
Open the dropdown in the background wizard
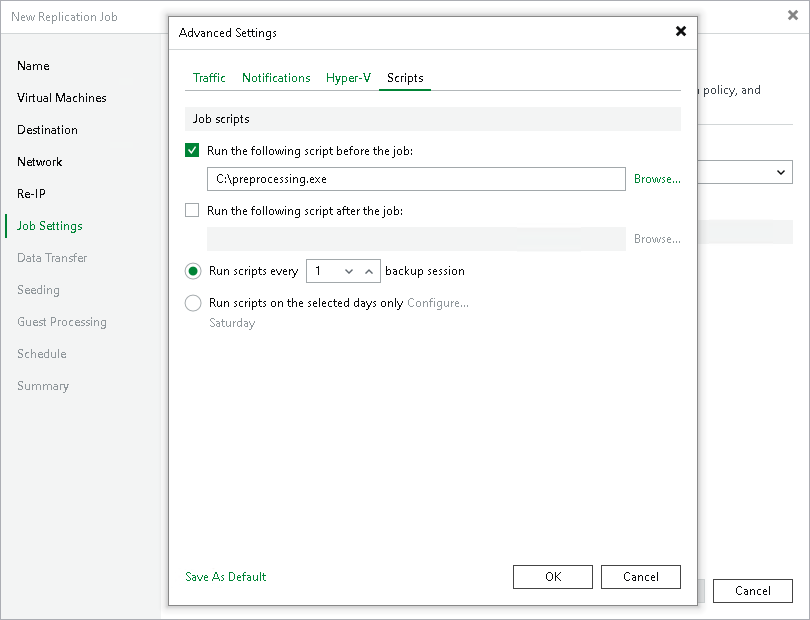click(781, 172)
